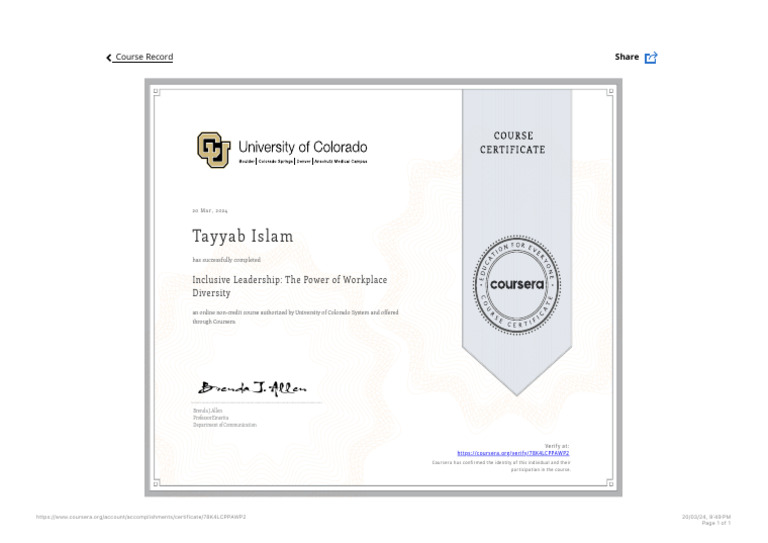This screenshot has height=543, width=768.
Task: Click the COURSE CERTIFICATE ribbon heading
Action: [x=513, y=142]
